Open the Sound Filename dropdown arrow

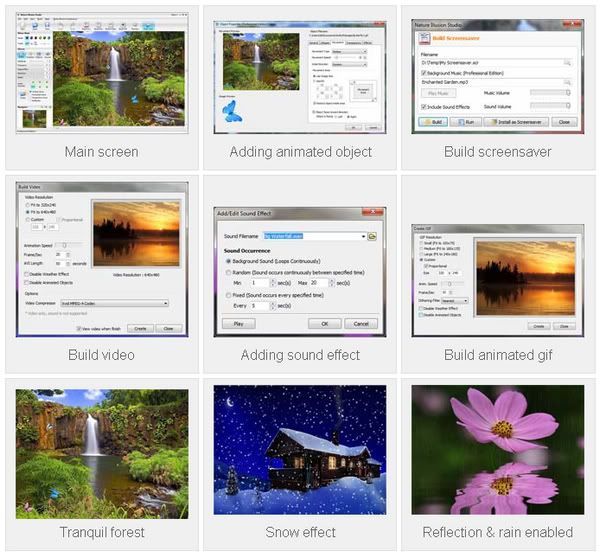[x=363, y=237]
